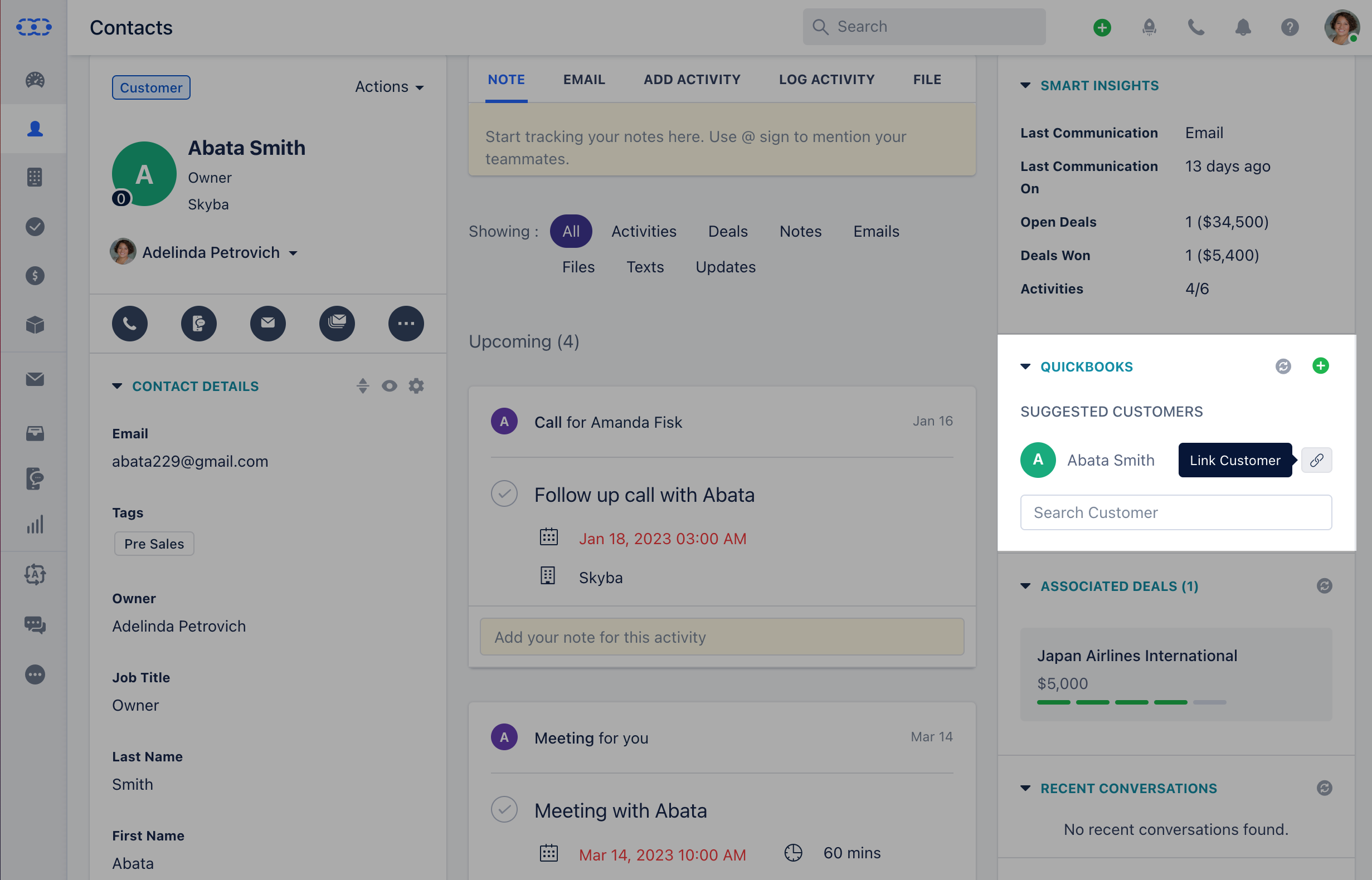
Task: Refresh Recent Conversations section
Action: pyautogui.click(x=1325, y=788)
